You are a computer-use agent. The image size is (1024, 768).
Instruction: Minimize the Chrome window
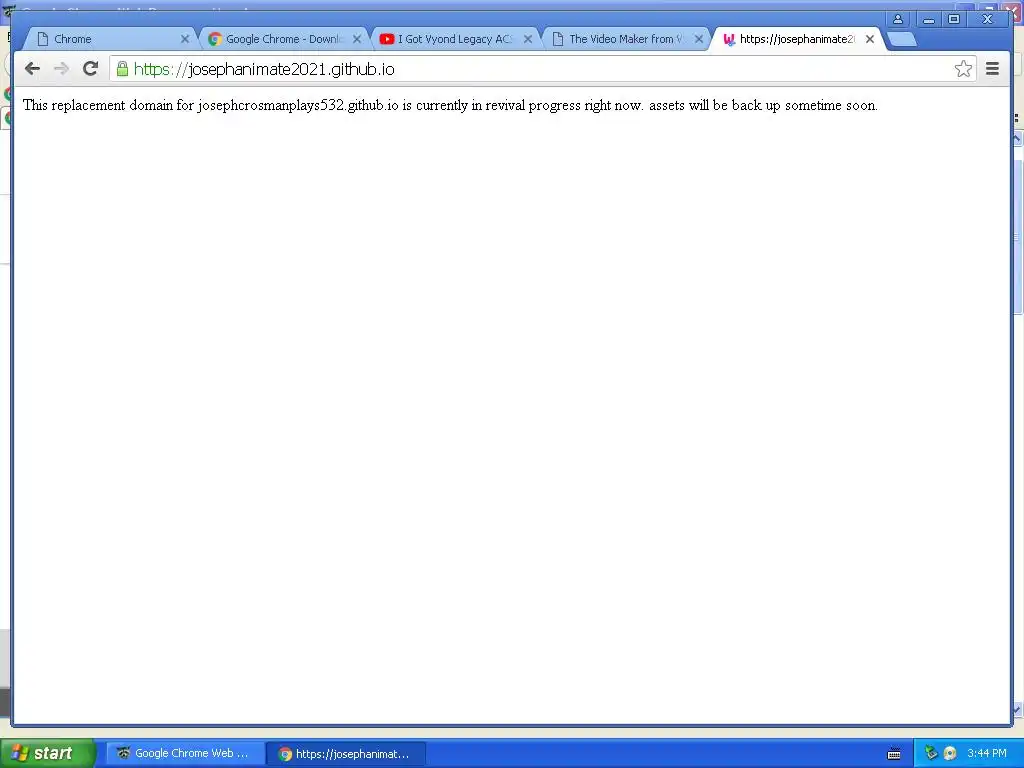[929, 19]
